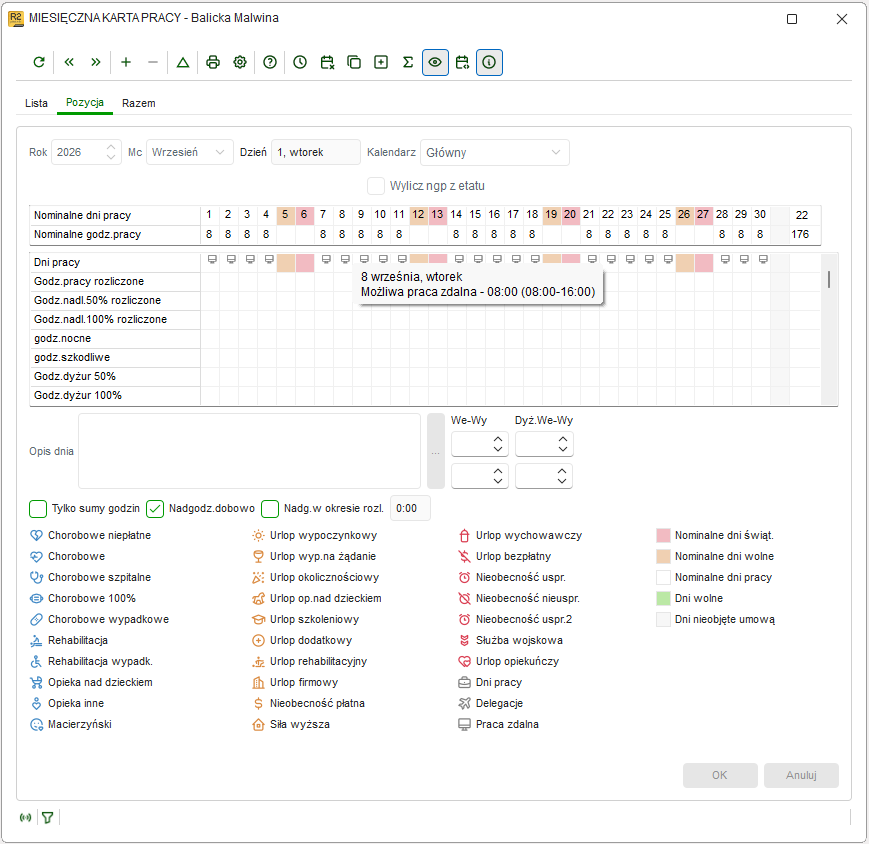Viewport: 869px width, 844px height.
Task: Click the refresh icon in toolbar
Action: 39,62
